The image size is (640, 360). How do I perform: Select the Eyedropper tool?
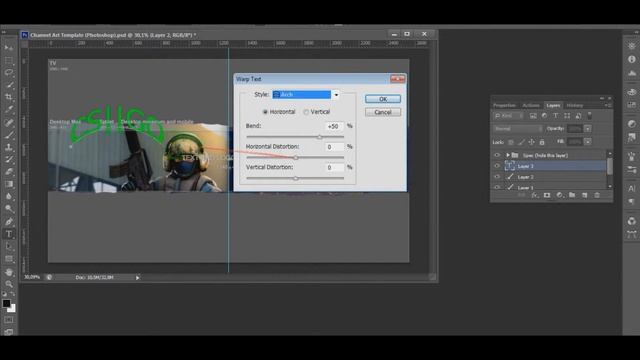coord(9,109)
